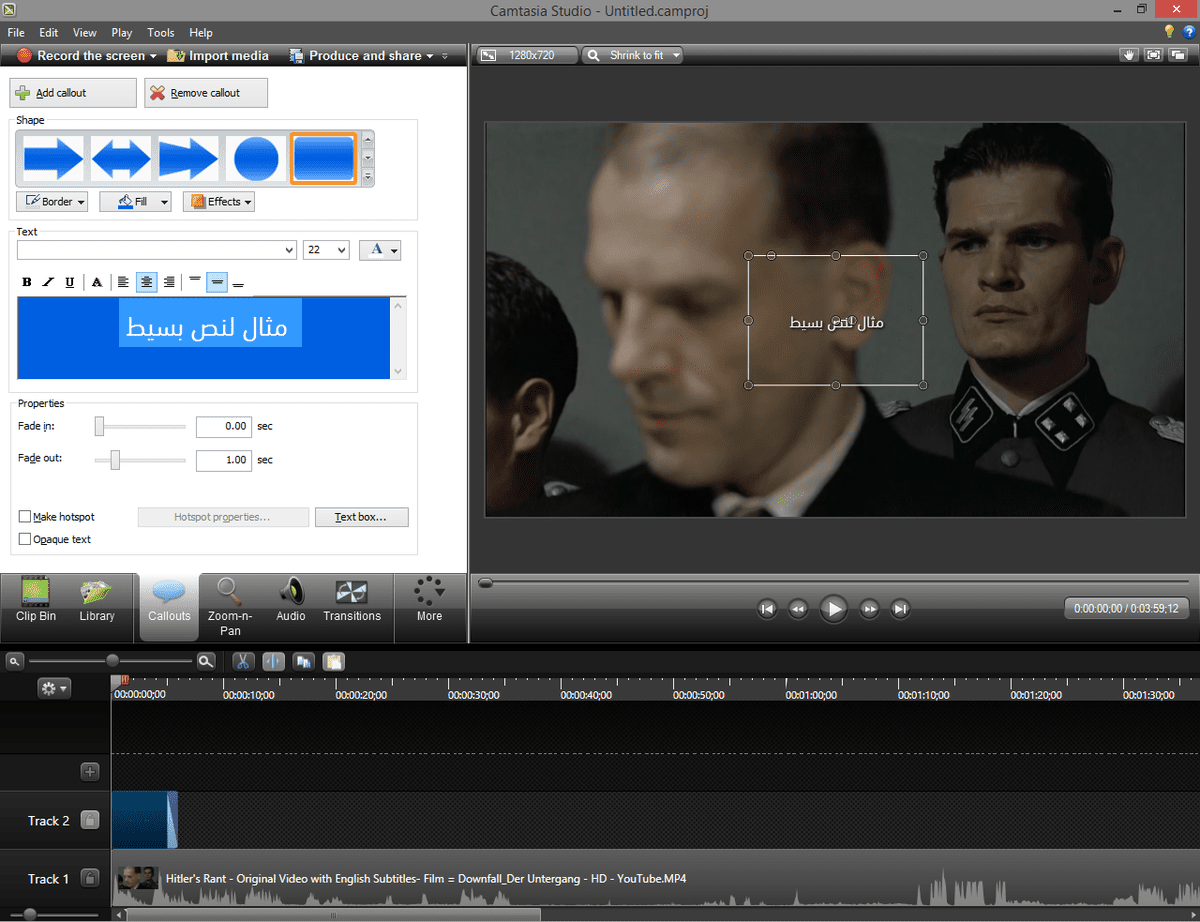The width and height of the screenshot is (1200, 922).
Task: Click the Remove callout button
Action: [206, 93]
